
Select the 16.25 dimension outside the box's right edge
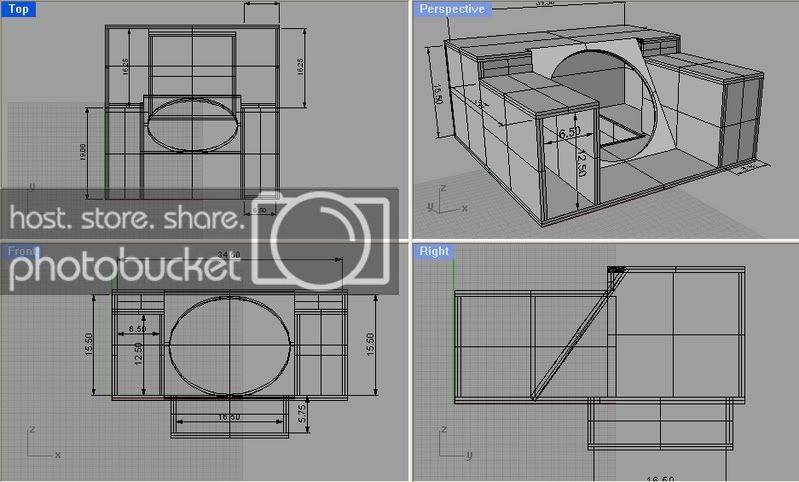click(300, 67)
